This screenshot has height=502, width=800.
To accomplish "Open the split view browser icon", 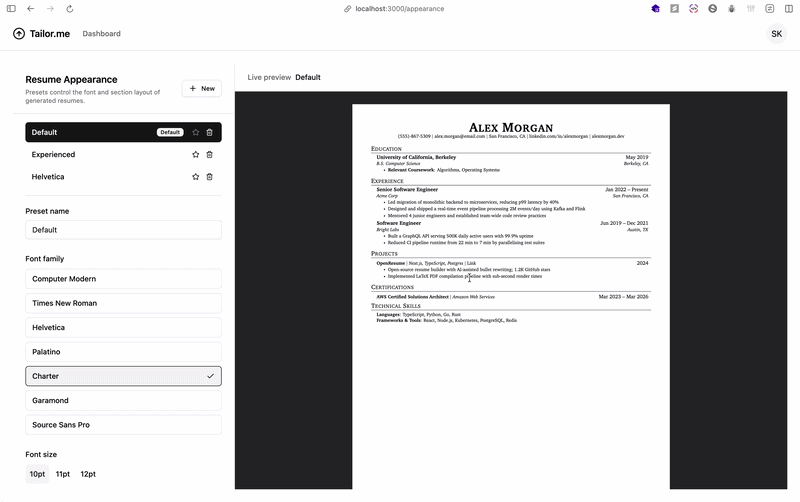I will (789, 9).
